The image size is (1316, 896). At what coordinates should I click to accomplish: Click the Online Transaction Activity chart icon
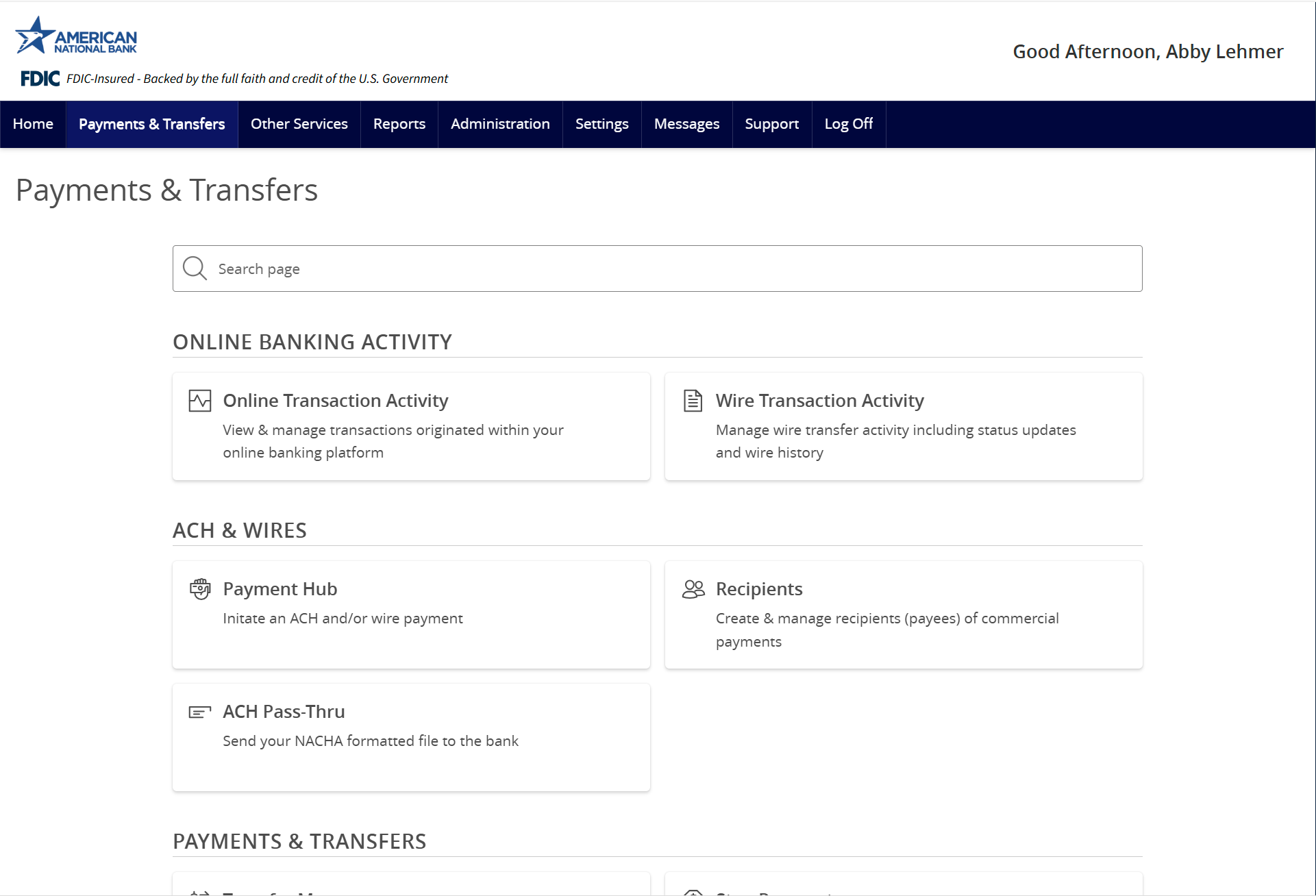(199, 401)
